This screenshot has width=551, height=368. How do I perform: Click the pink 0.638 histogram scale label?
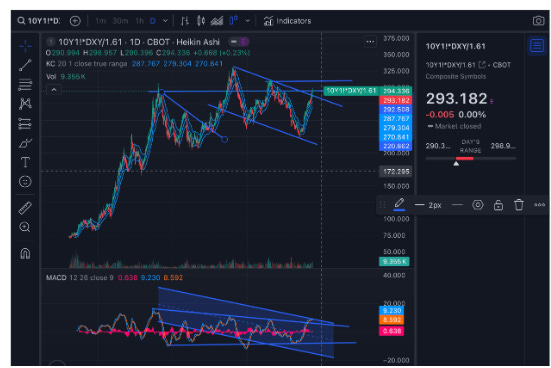click(x=391, y=331)
